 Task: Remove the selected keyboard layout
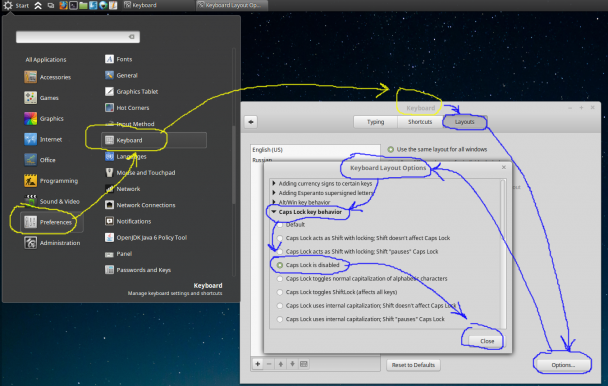[x=269, y=364]
